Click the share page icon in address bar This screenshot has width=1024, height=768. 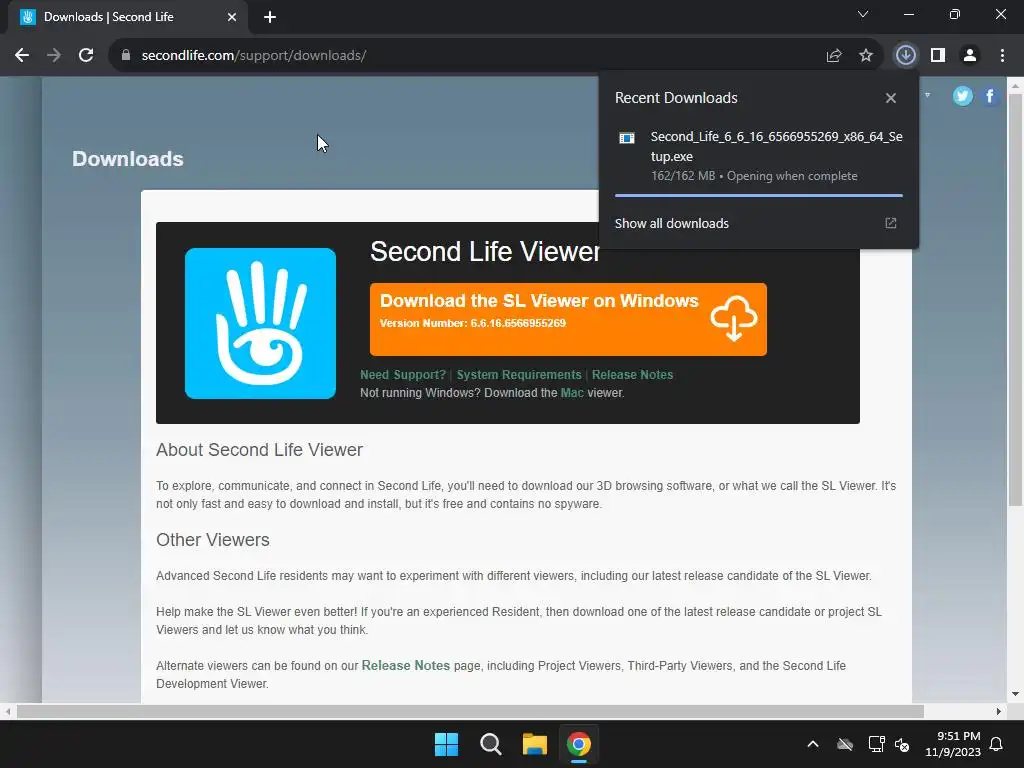(x=834, y=56)
